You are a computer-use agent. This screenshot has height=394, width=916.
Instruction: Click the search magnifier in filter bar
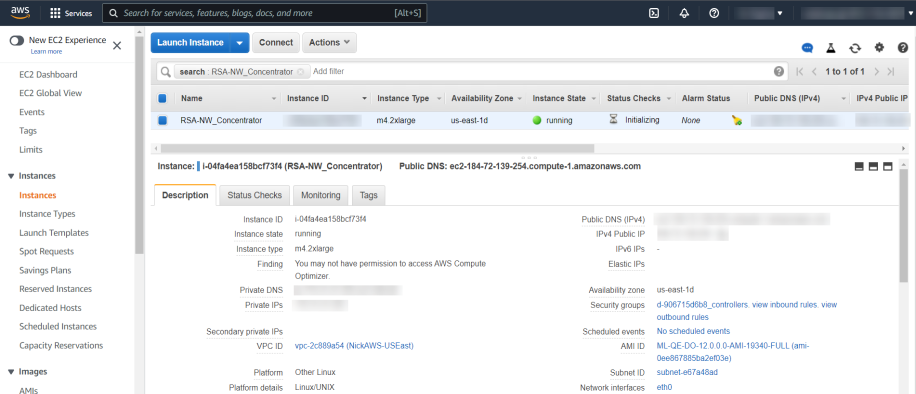pos(165,71)
